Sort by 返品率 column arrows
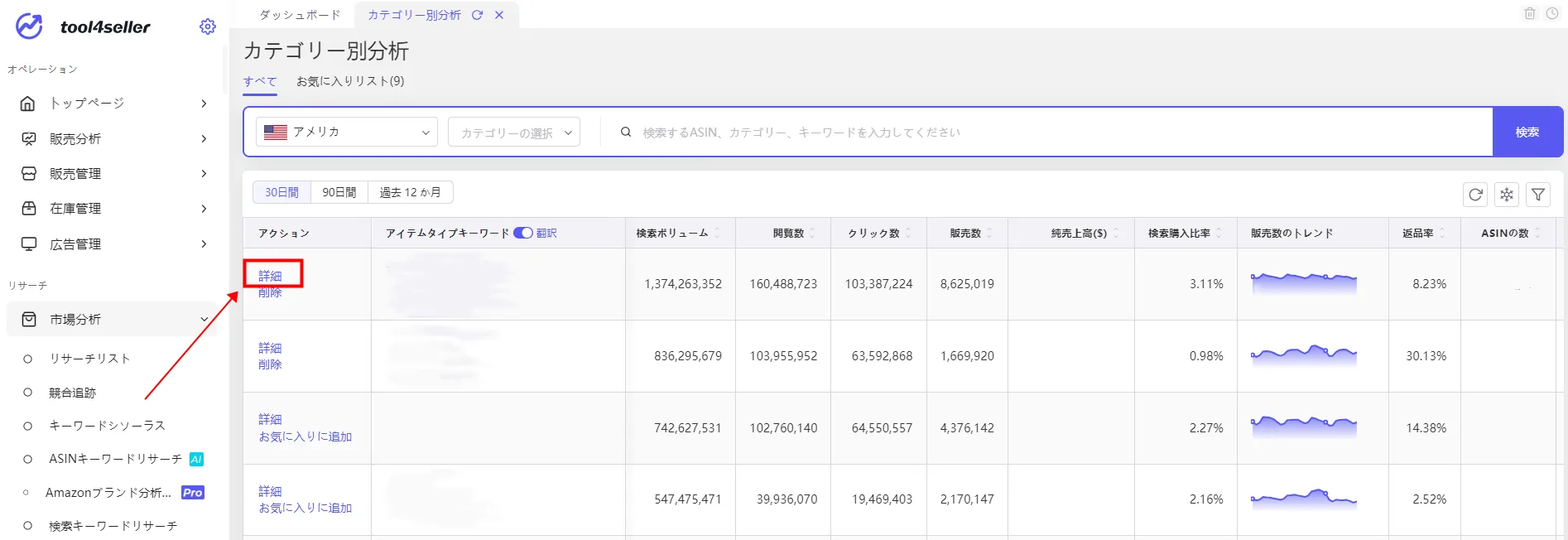This screenshot has height=540, width=1568. [1442, 234]
